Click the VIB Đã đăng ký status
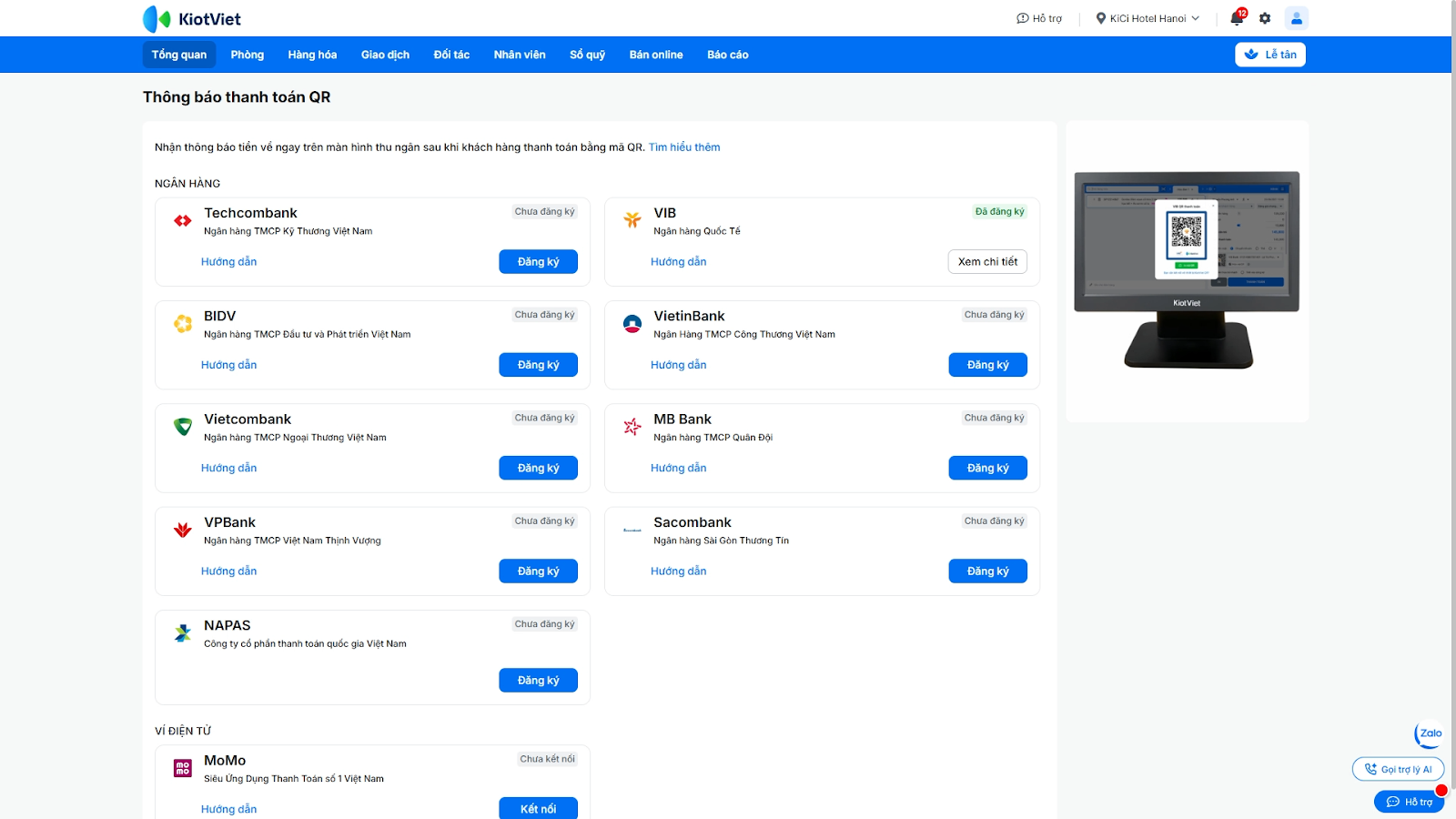Image resolution: width=1456 pixels, height=819 pixels. coord(999,212)
